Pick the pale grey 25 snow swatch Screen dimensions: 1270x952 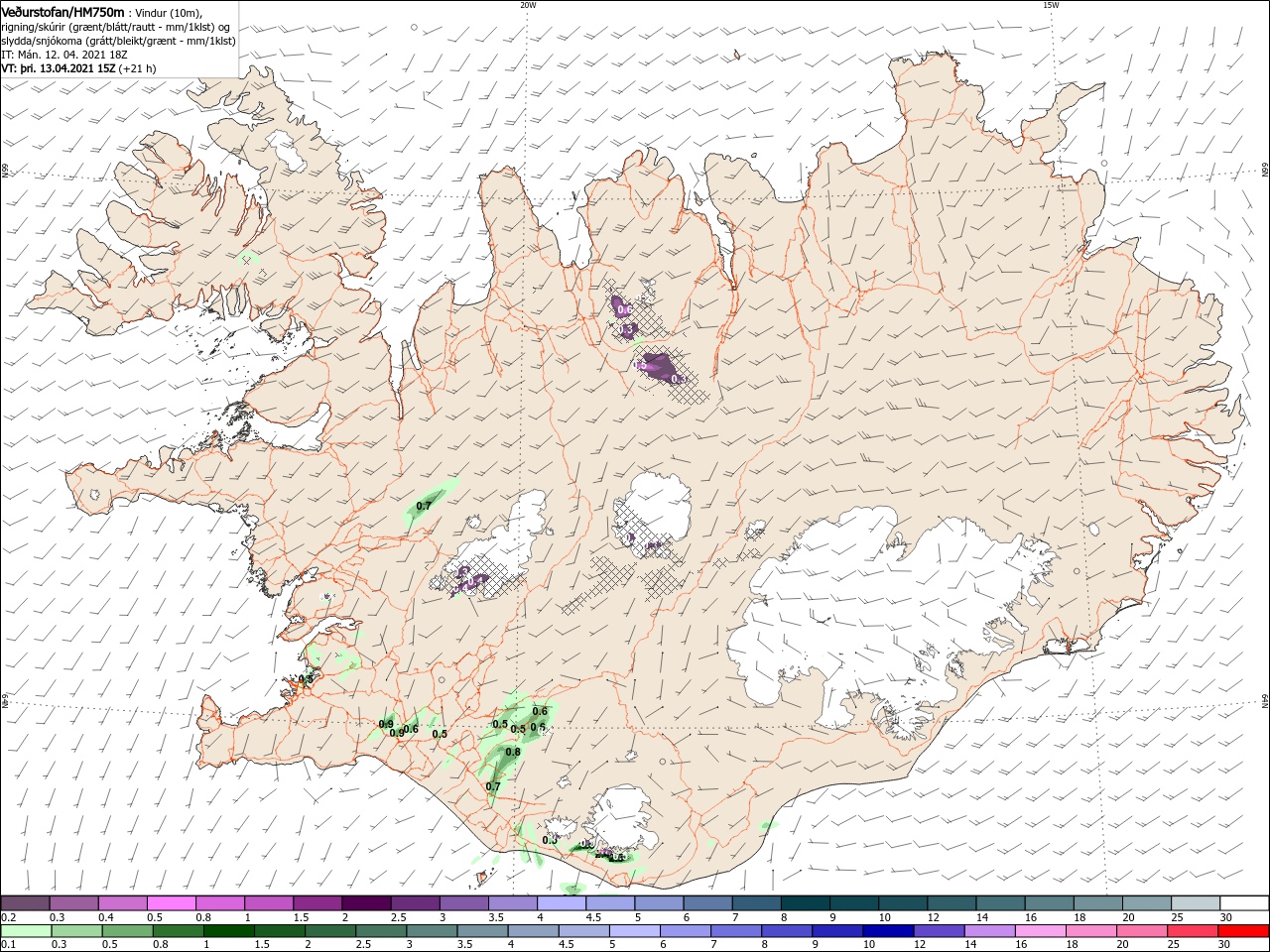tap(1194, 903)
